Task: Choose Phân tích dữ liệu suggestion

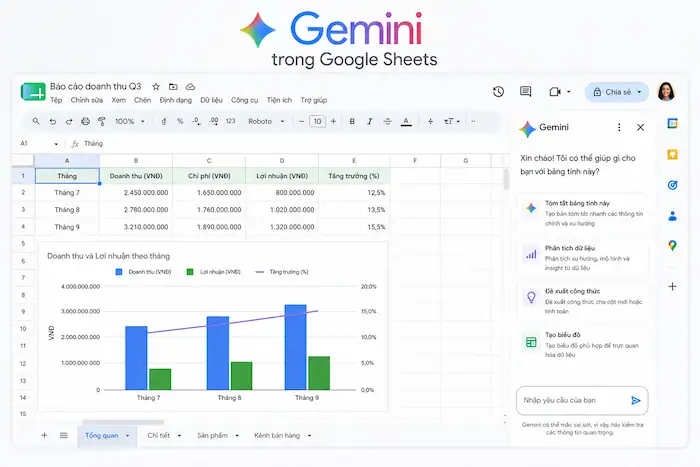Action: [582, 258]
